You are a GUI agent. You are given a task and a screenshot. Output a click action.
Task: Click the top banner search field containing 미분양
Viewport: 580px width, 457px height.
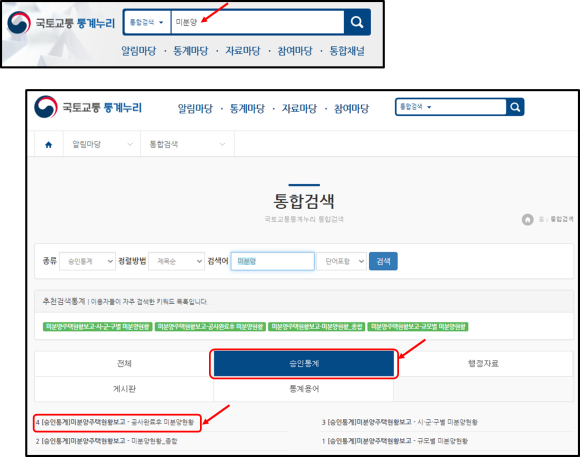(257, 22)
